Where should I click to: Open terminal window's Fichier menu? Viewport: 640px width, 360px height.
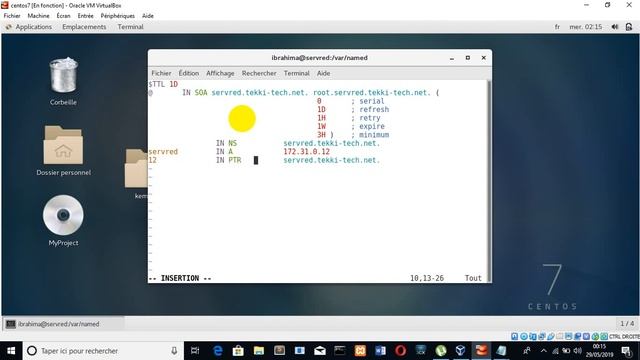161,73
